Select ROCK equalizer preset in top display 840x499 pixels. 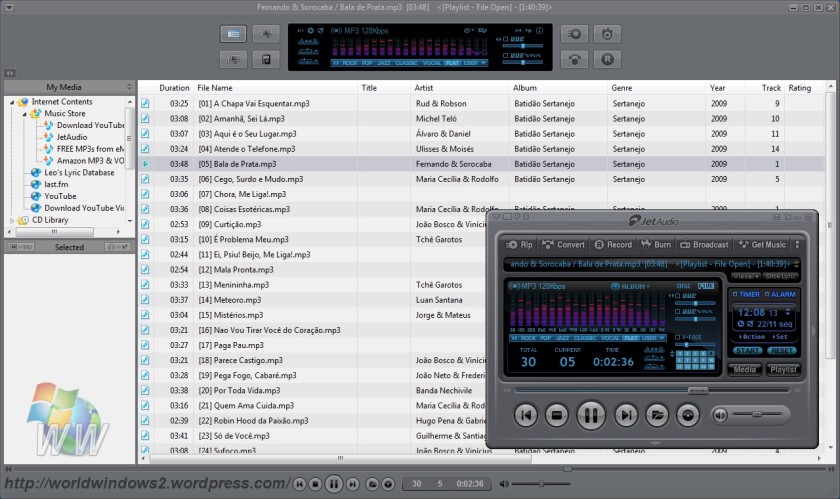(x=349, y=63)
